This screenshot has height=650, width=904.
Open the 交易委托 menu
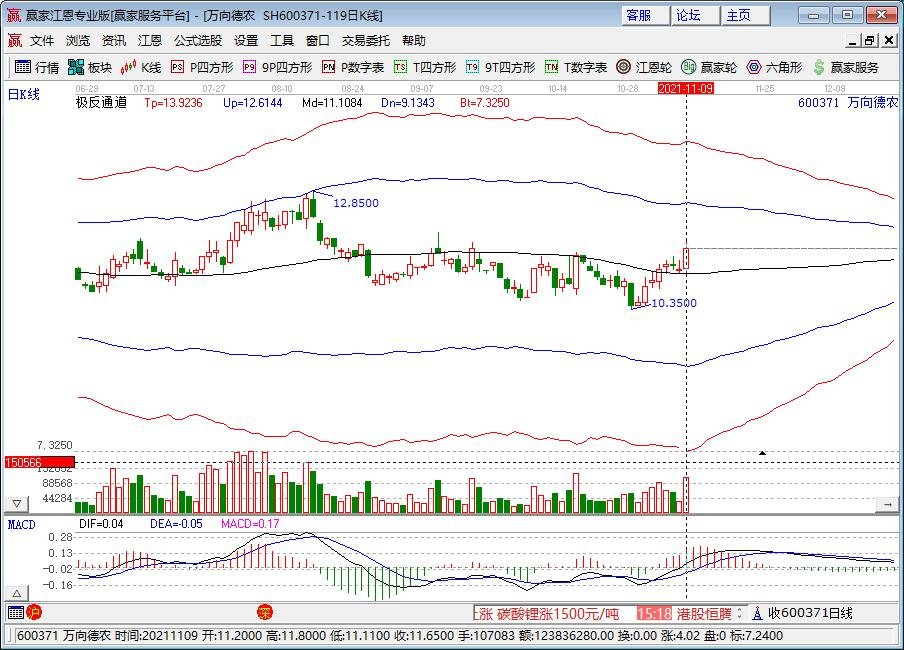367,41
